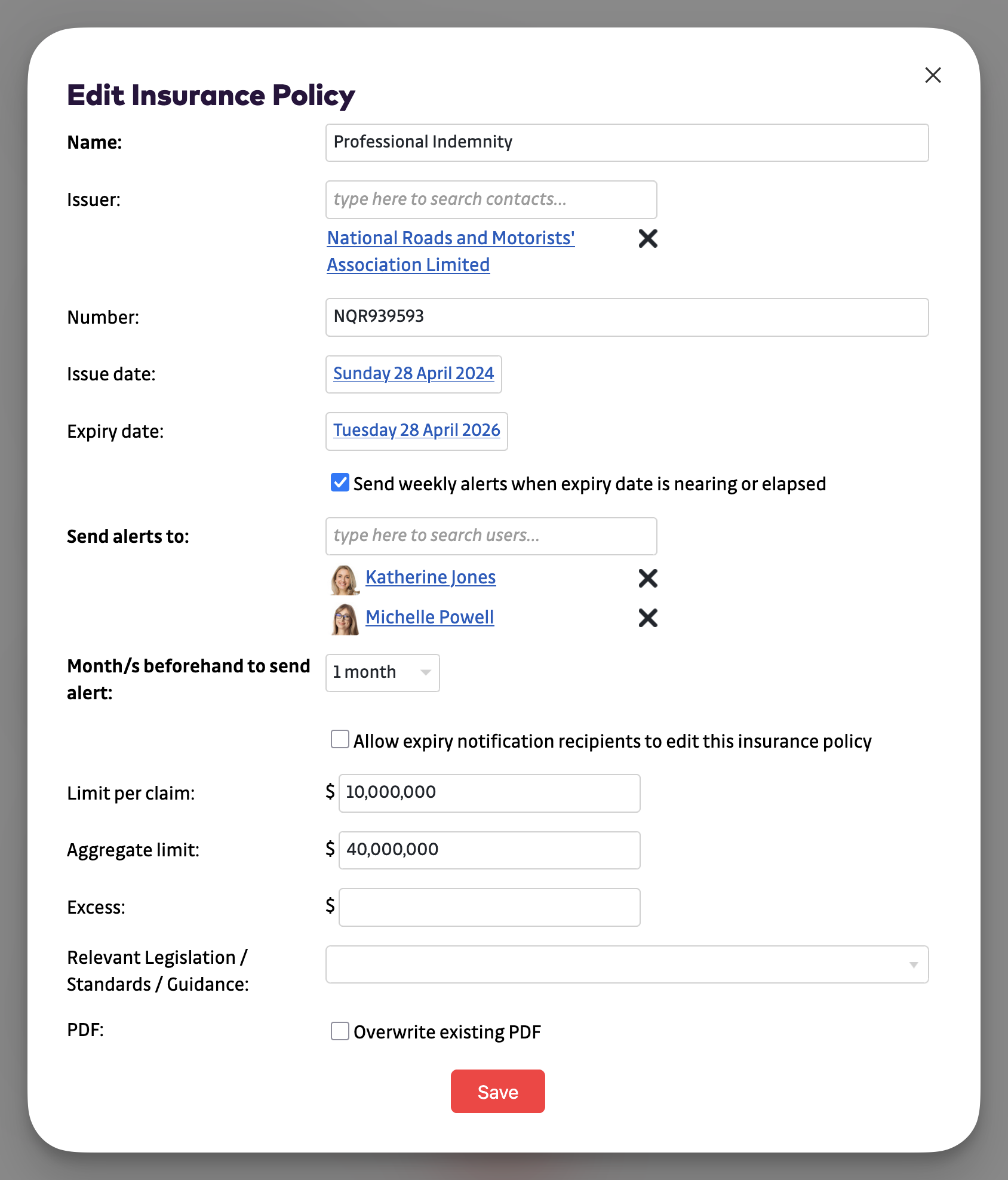Remove the National Roads and Motorists' Association issuer
1008x1180 pixels.
648,239
